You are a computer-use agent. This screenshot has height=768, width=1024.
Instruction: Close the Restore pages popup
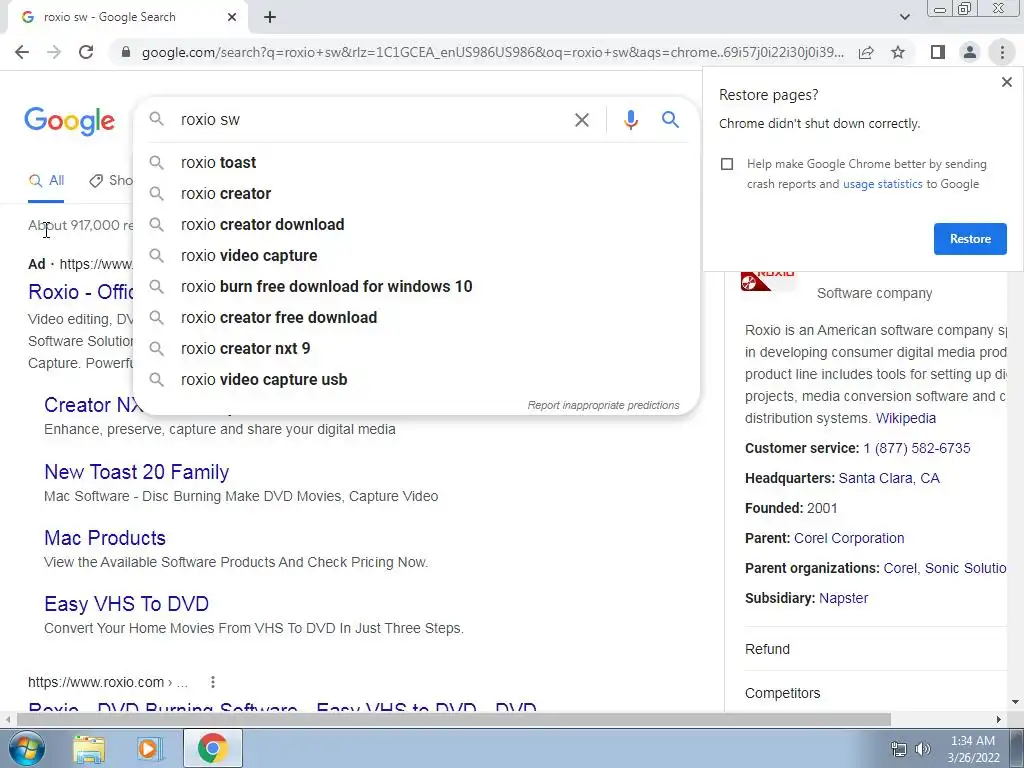pos(1006,82)
